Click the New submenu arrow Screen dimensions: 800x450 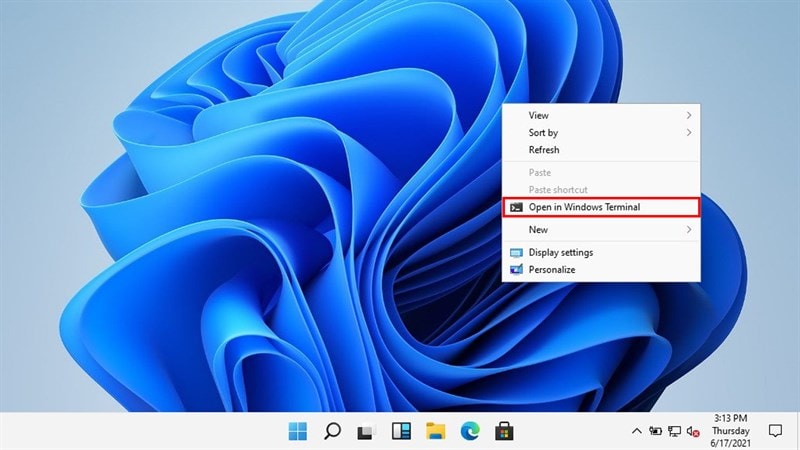tap(689, 230)
